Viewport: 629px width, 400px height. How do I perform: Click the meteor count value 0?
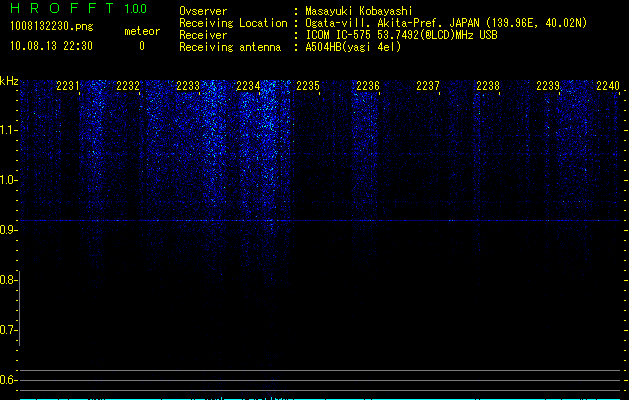pyautogui.click(x=142, y=46)
